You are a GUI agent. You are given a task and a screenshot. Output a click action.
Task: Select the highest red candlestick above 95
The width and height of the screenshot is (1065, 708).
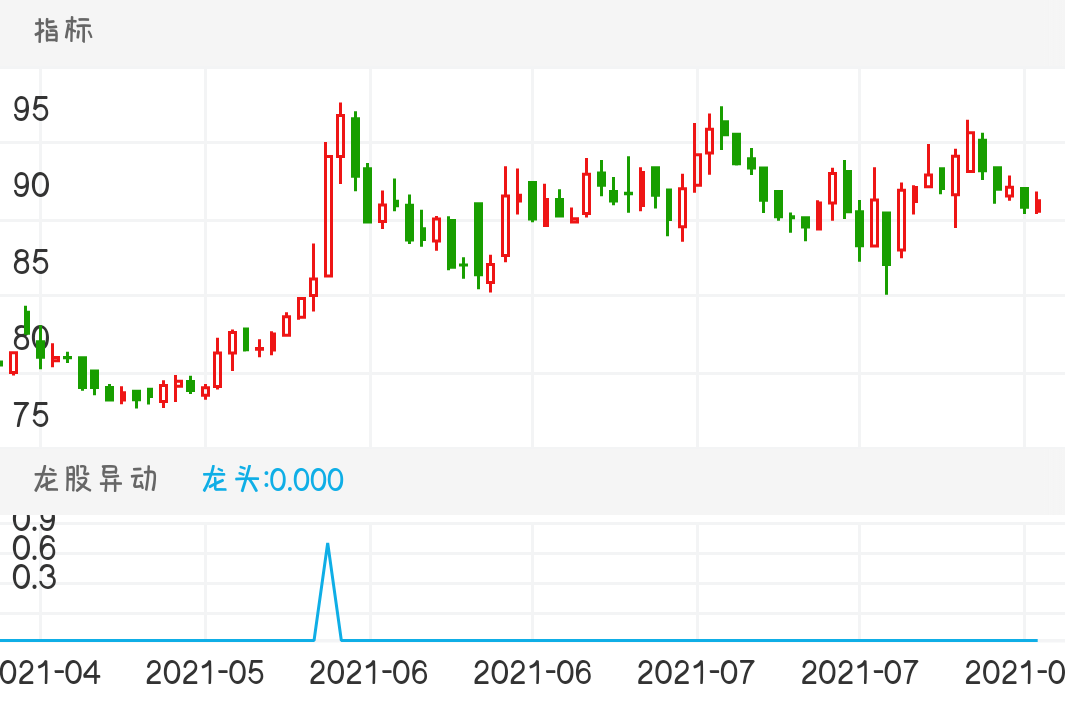[x=340, y=136]
